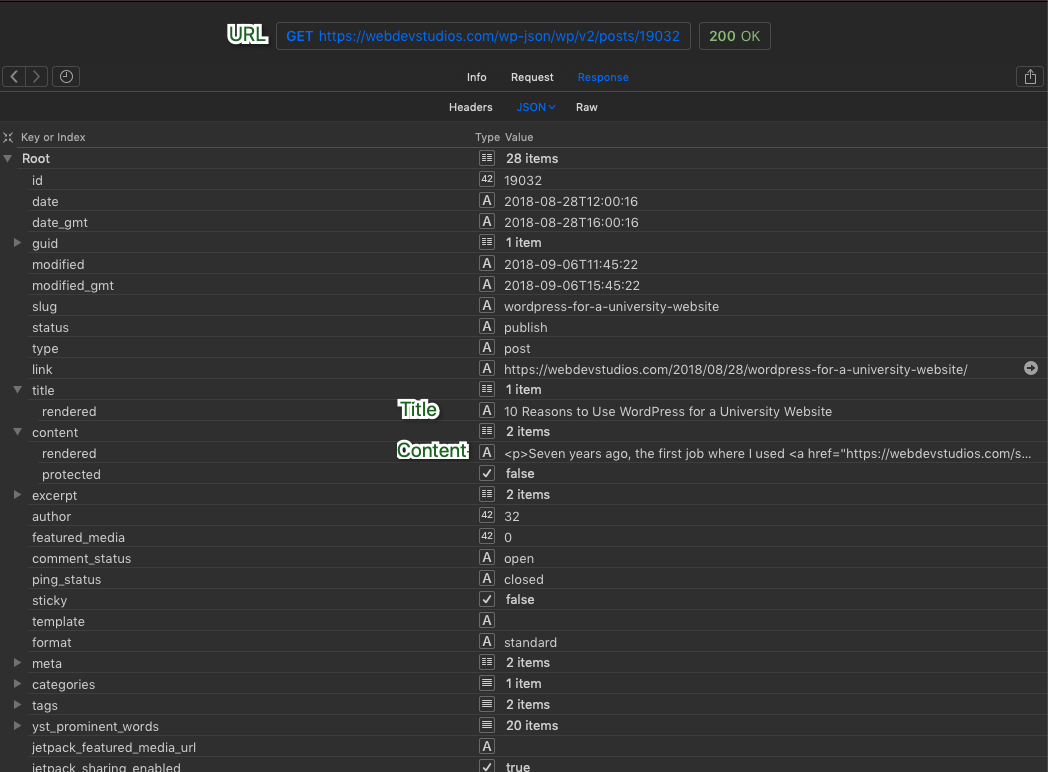
Task: Click the array type icon on the Root row
Action: coord(487,158)
